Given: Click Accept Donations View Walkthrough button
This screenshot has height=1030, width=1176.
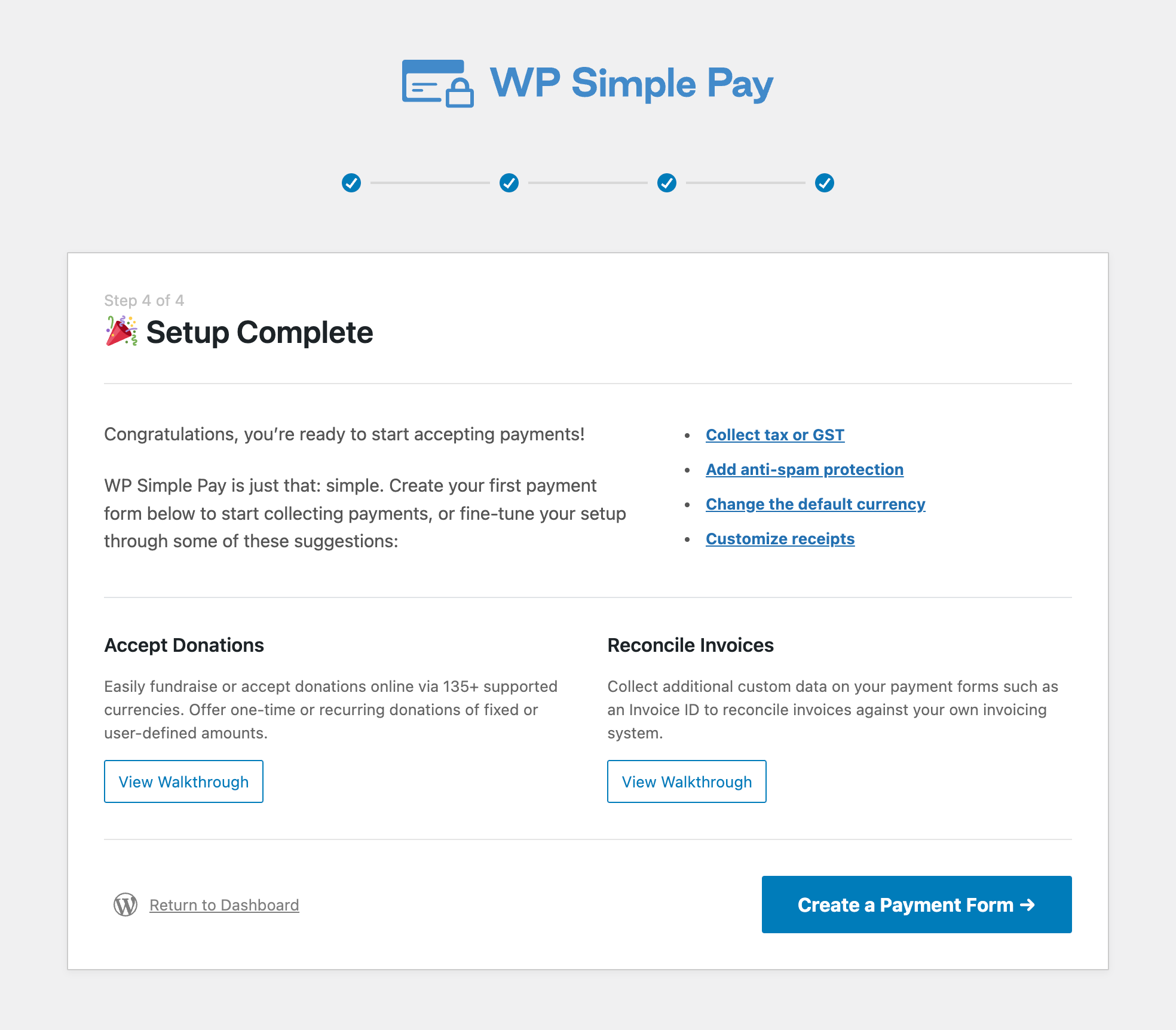Looking at the screenshot, I should click(x=183, y=781).
